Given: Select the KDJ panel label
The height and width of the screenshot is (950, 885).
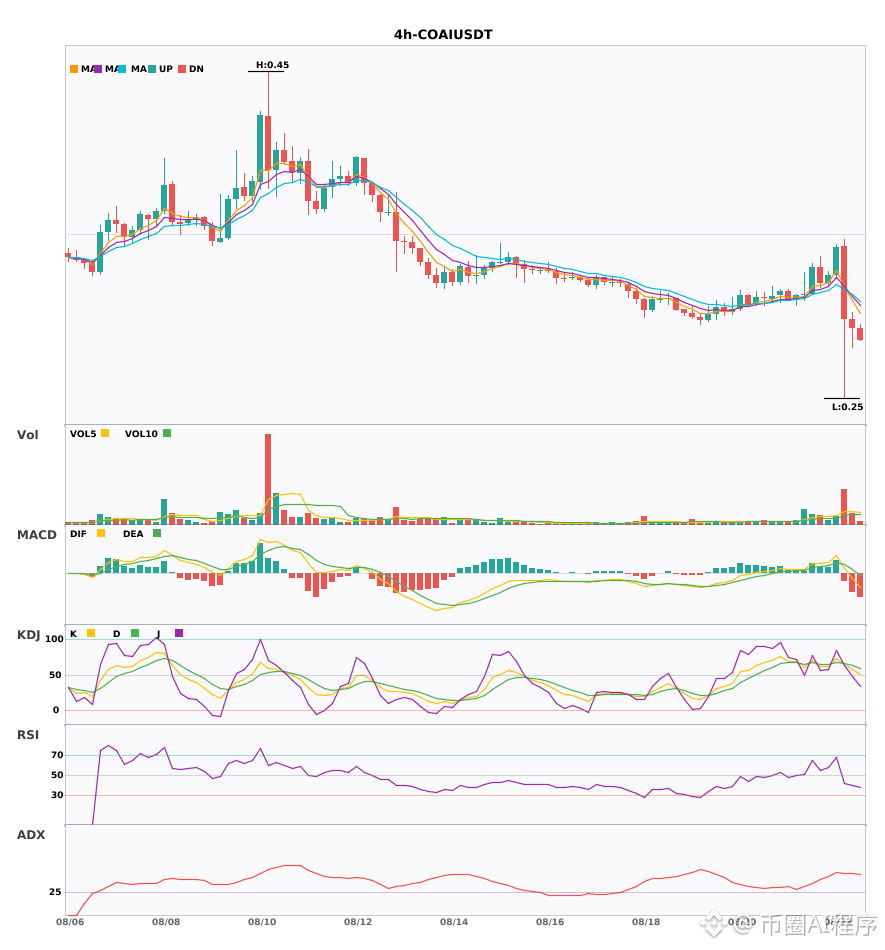Looking at the screenshot, I should [x=28, y=635].
